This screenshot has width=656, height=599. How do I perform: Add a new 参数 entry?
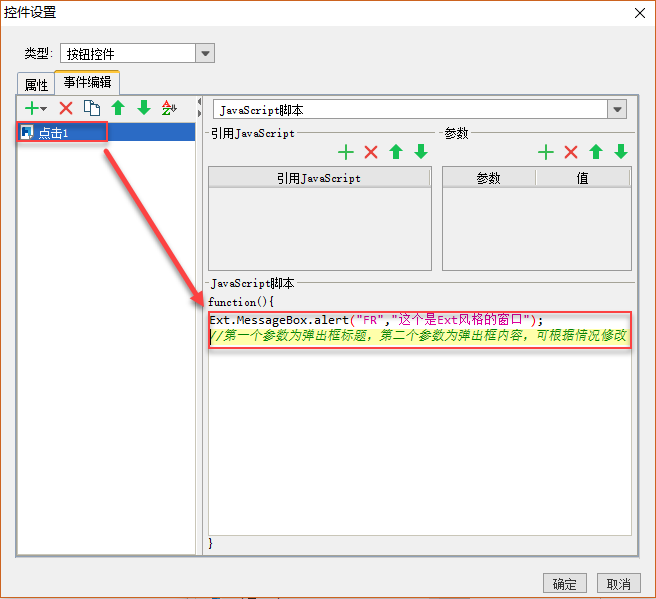(x=546, y=152)
